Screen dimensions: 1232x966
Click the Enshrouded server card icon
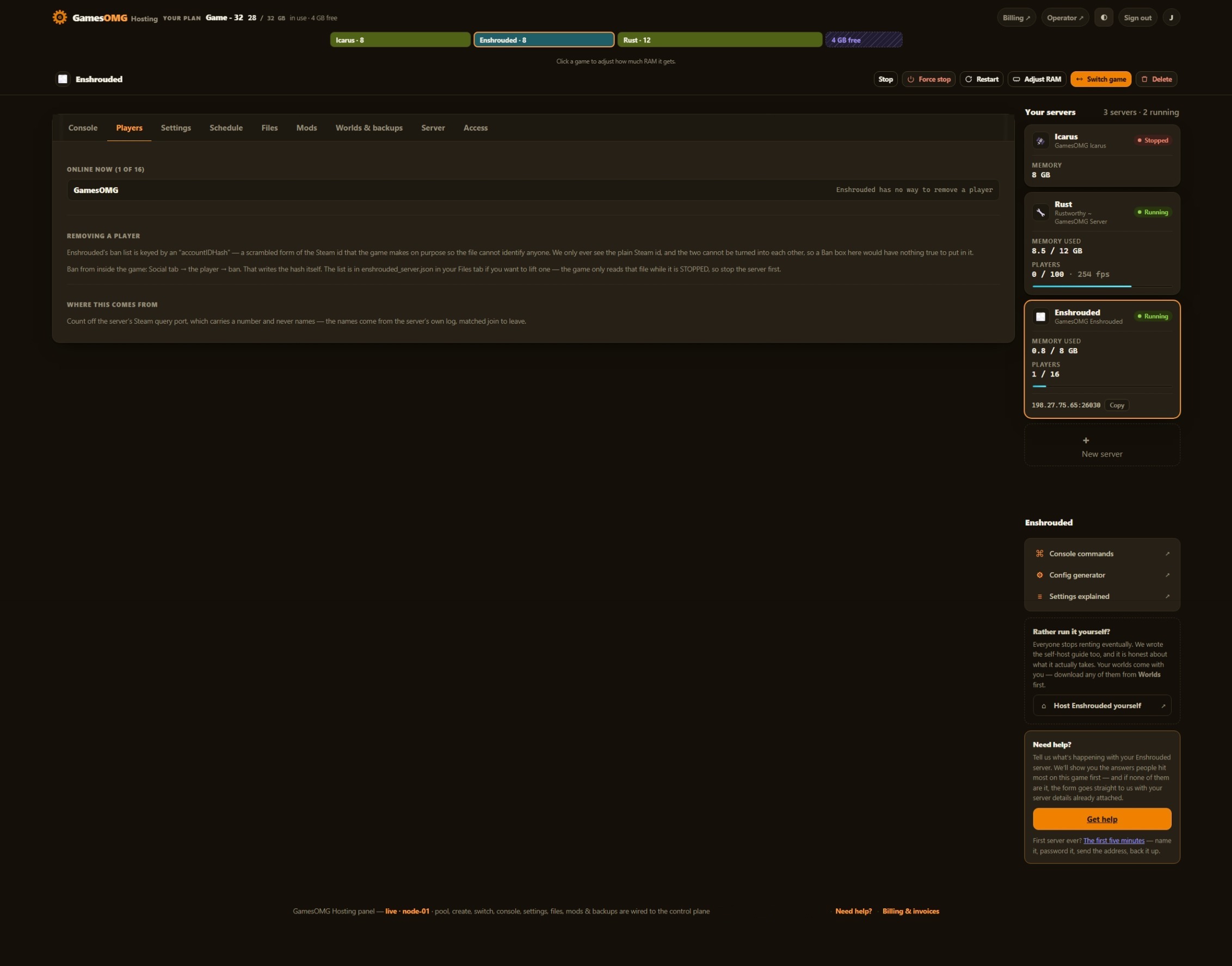pos(1040,317)
